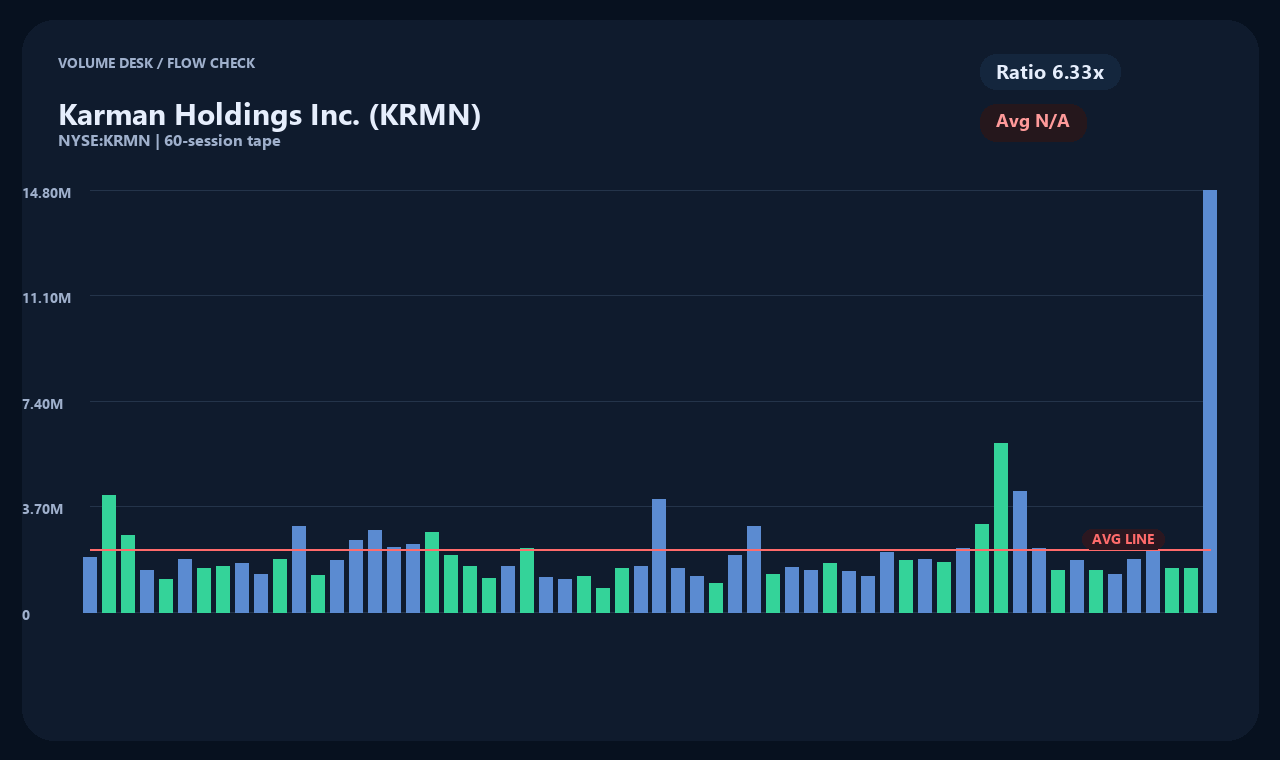Click the VOLUME DESK / FLOW CHECK header

tap(156, 63)
